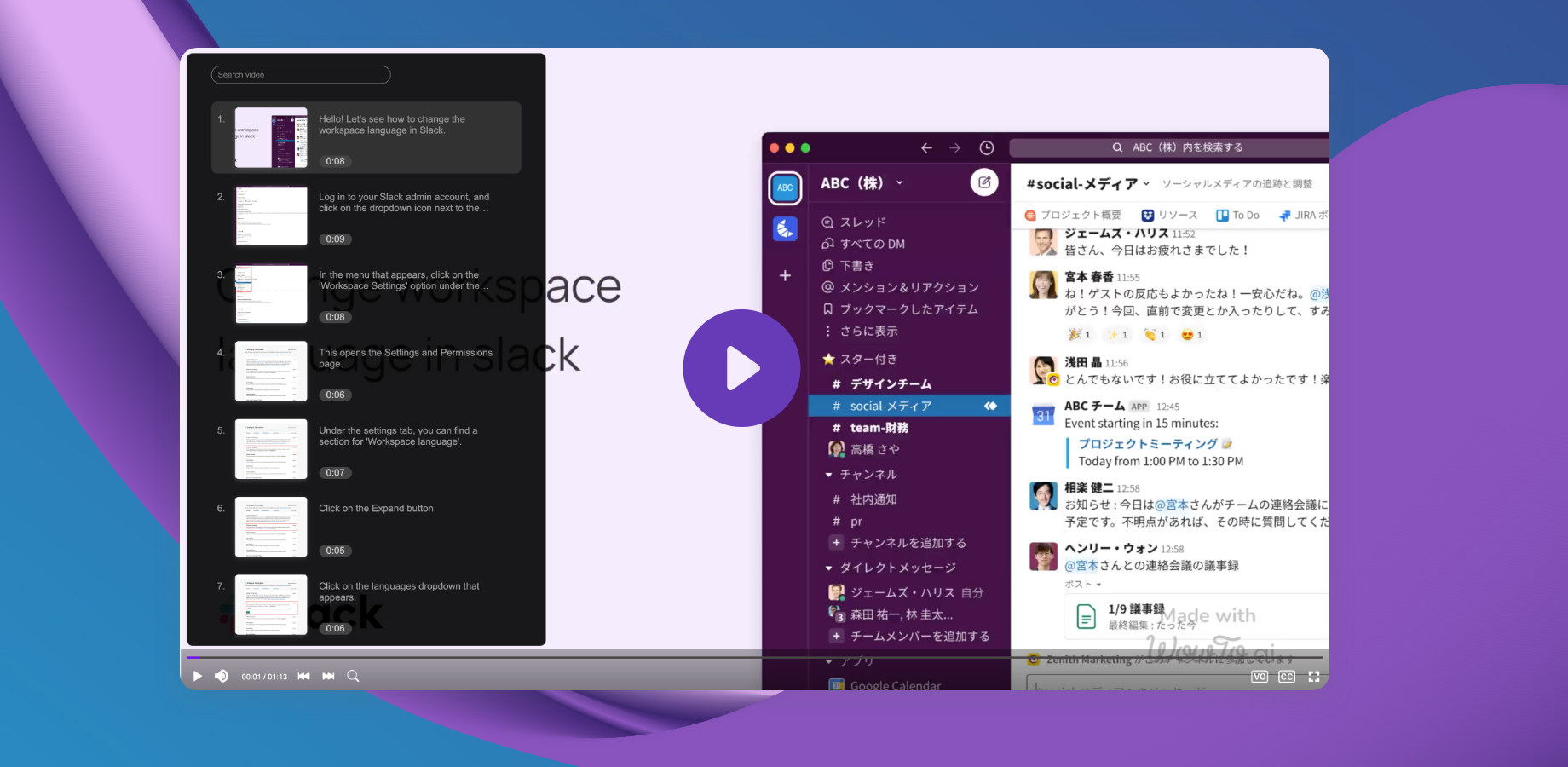Select the ABC workspace icon
Viewport: 1568px width, 767px height.
(785, 187)
